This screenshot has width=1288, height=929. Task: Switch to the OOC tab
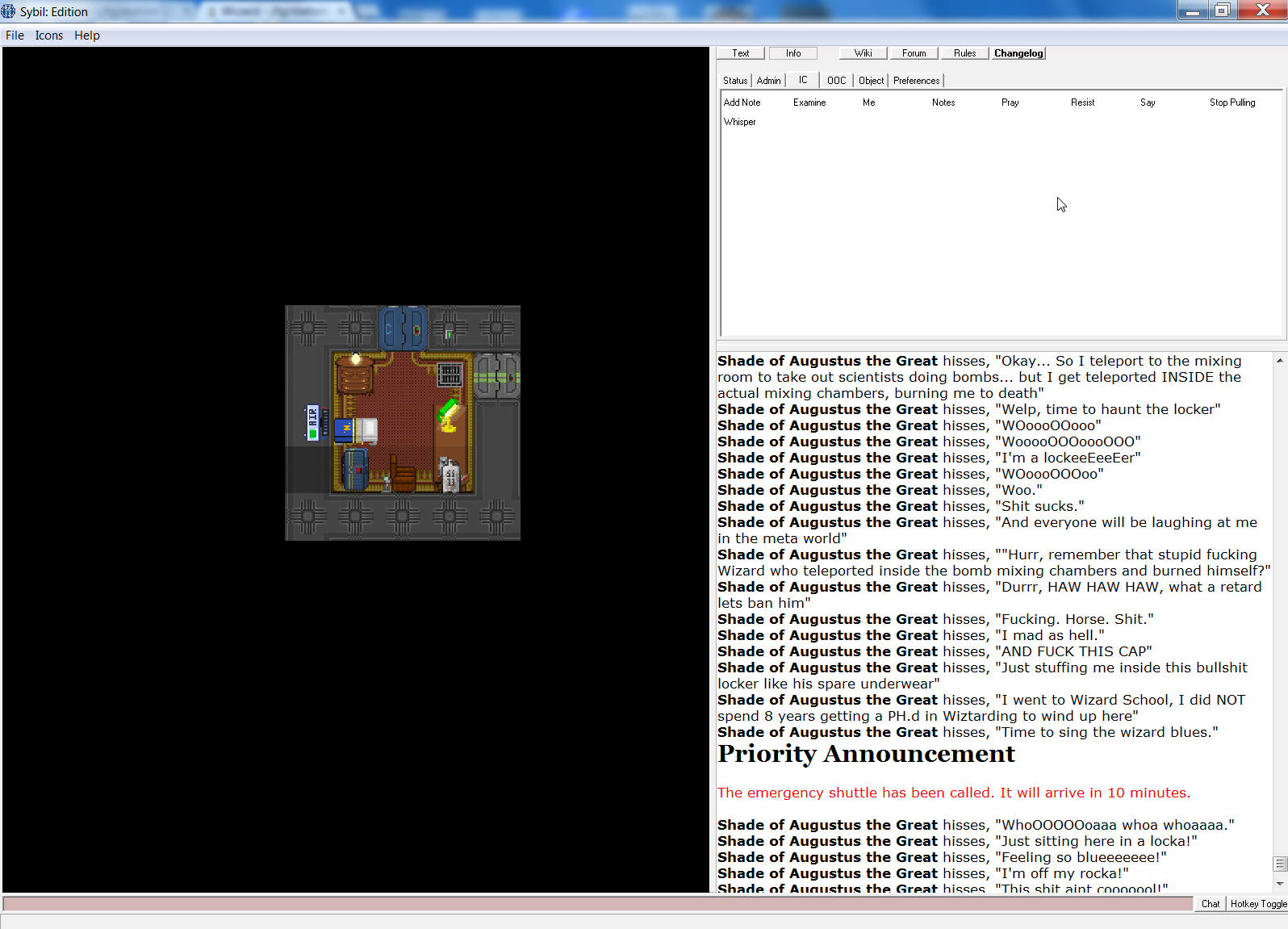click(x=836, y=81)
